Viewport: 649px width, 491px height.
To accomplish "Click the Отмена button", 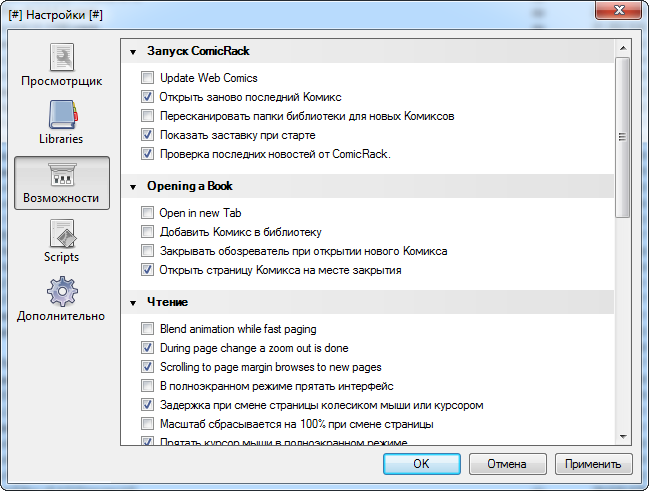I will click(x=506, y=464).
